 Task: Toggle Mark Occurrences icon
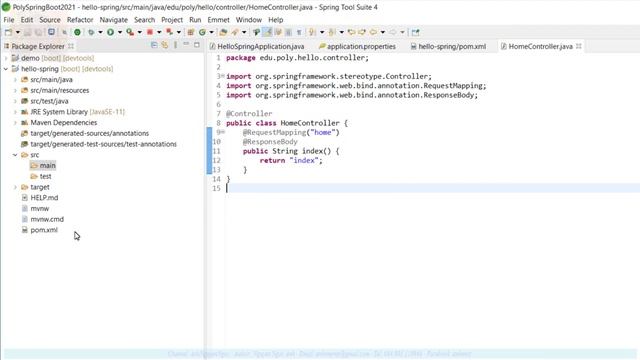pos(256,32)
